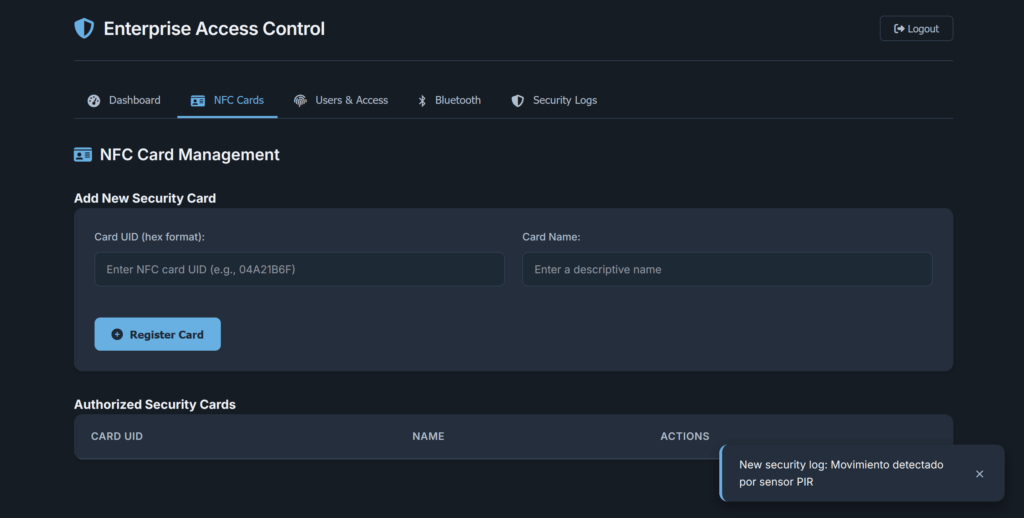Switch to the Users & Access tab
Image resolution: width=1024 pixels, height=518 pixels.
(340, 101)
